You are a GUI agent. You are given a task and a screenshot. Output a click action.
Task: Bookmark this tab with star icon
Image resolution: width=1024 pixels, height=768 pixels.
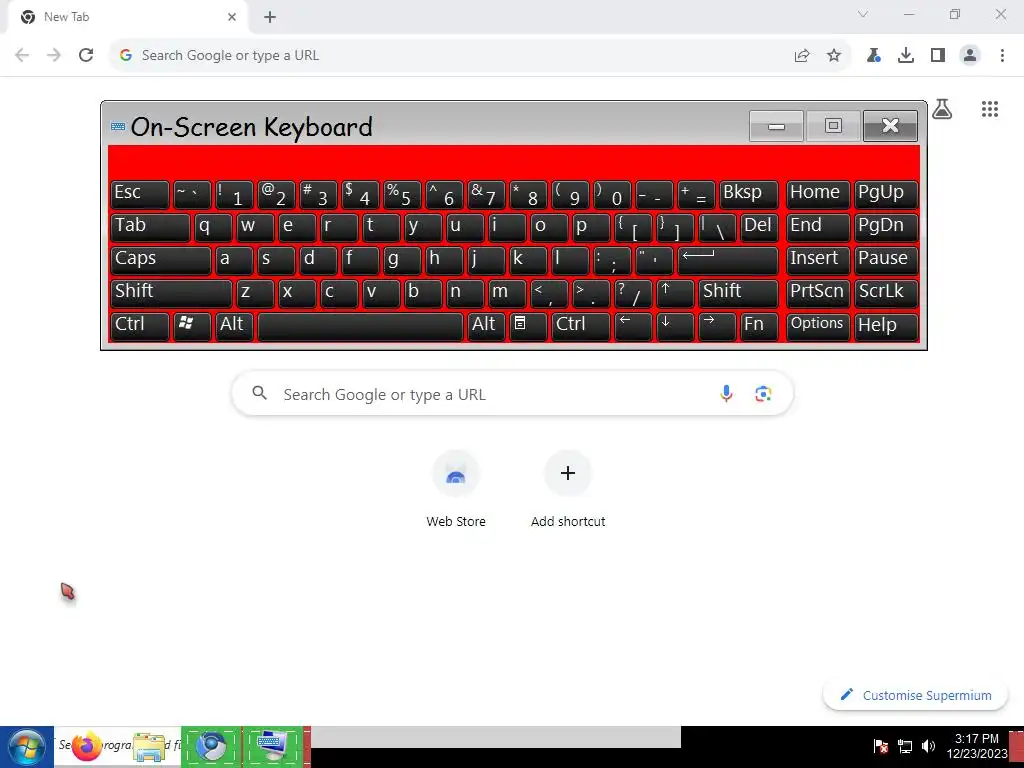tap(833, 56)
